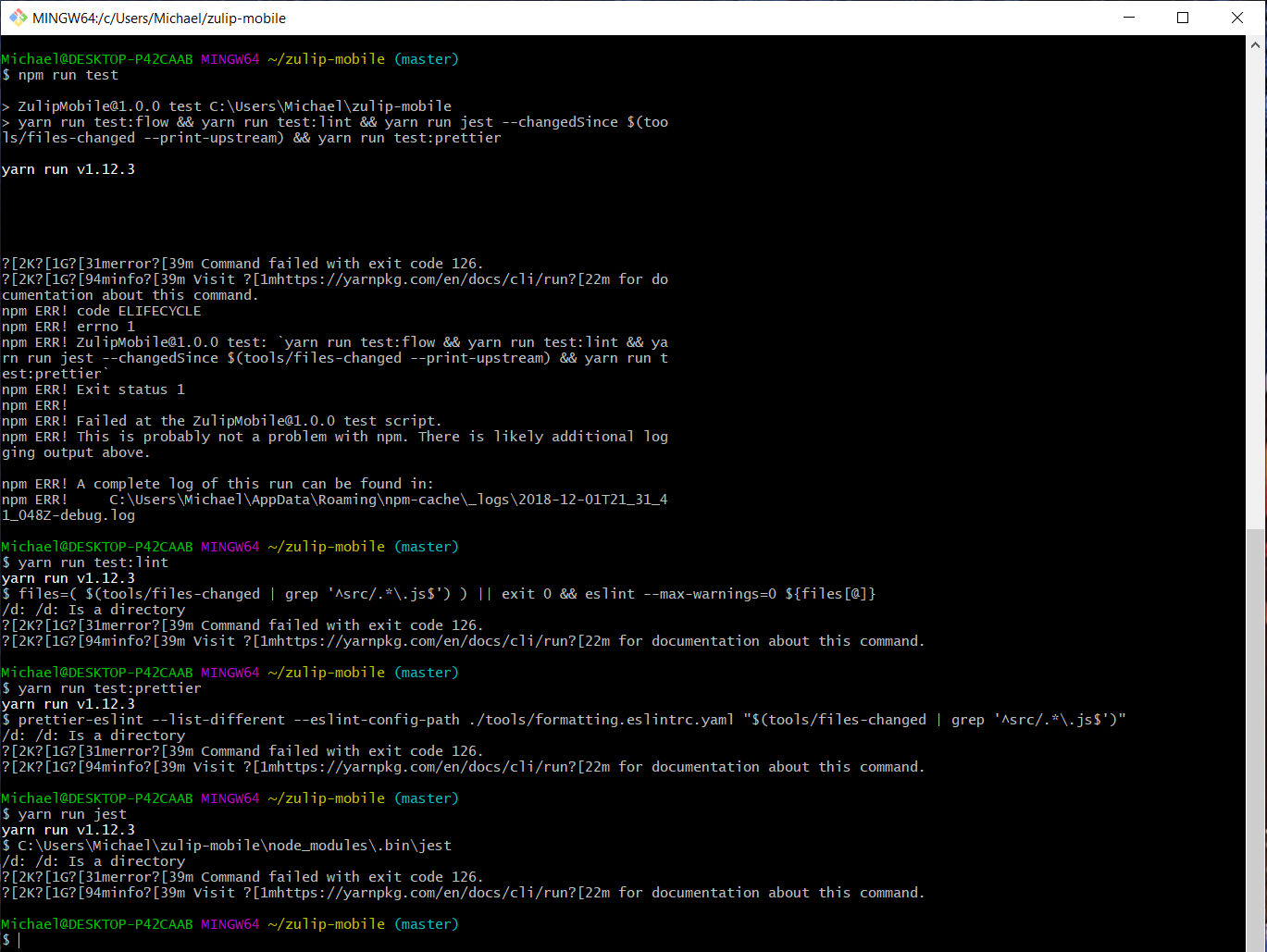The height and width of the screenshot is (952, 1267).
Task: Click the MinGW64 icon in the title bar
Action: pyautogui.click(x=17, y=17)
